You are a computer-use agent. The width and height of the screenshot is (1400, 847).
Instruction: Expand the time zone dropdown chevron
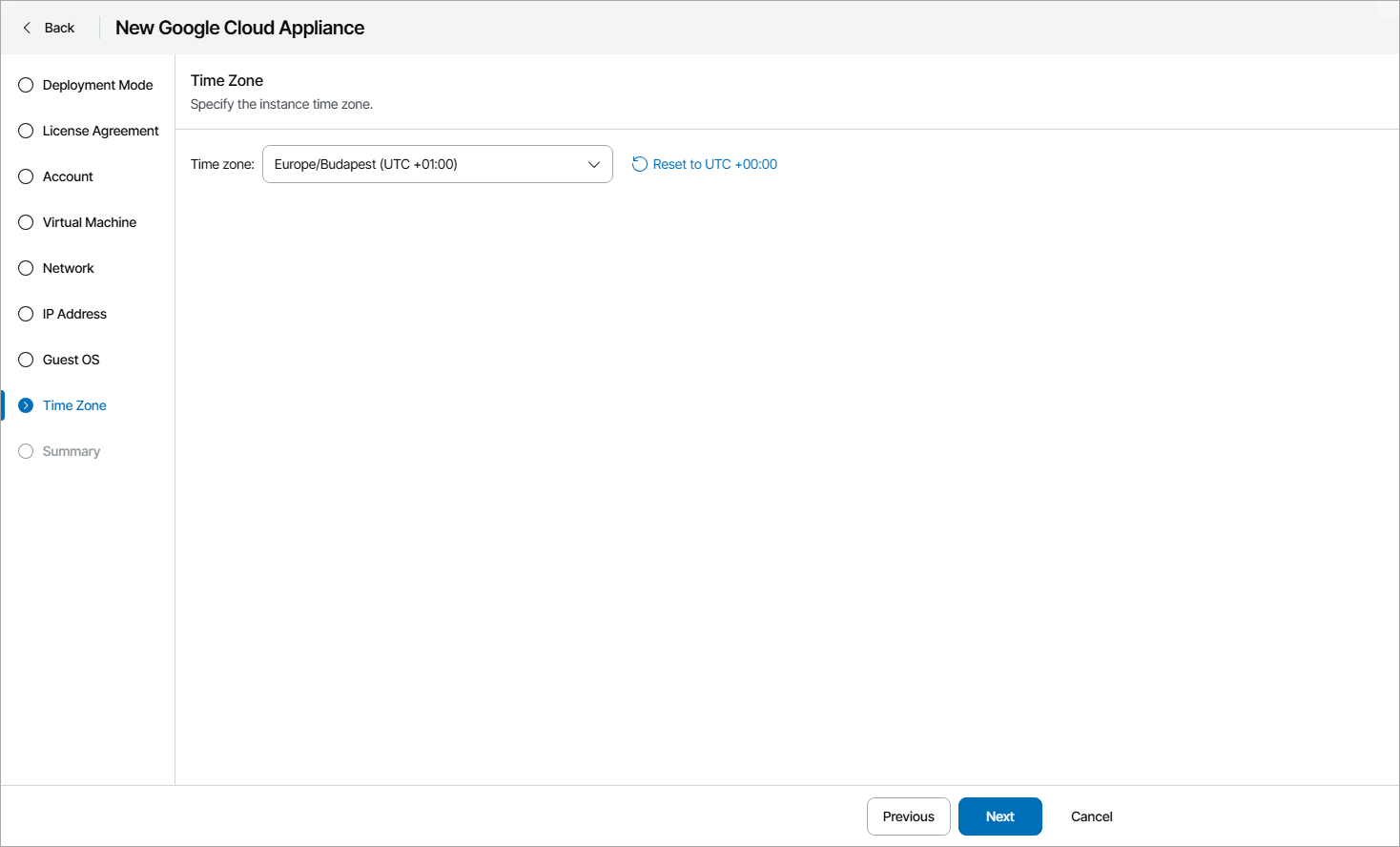click(x=594, y=164)
